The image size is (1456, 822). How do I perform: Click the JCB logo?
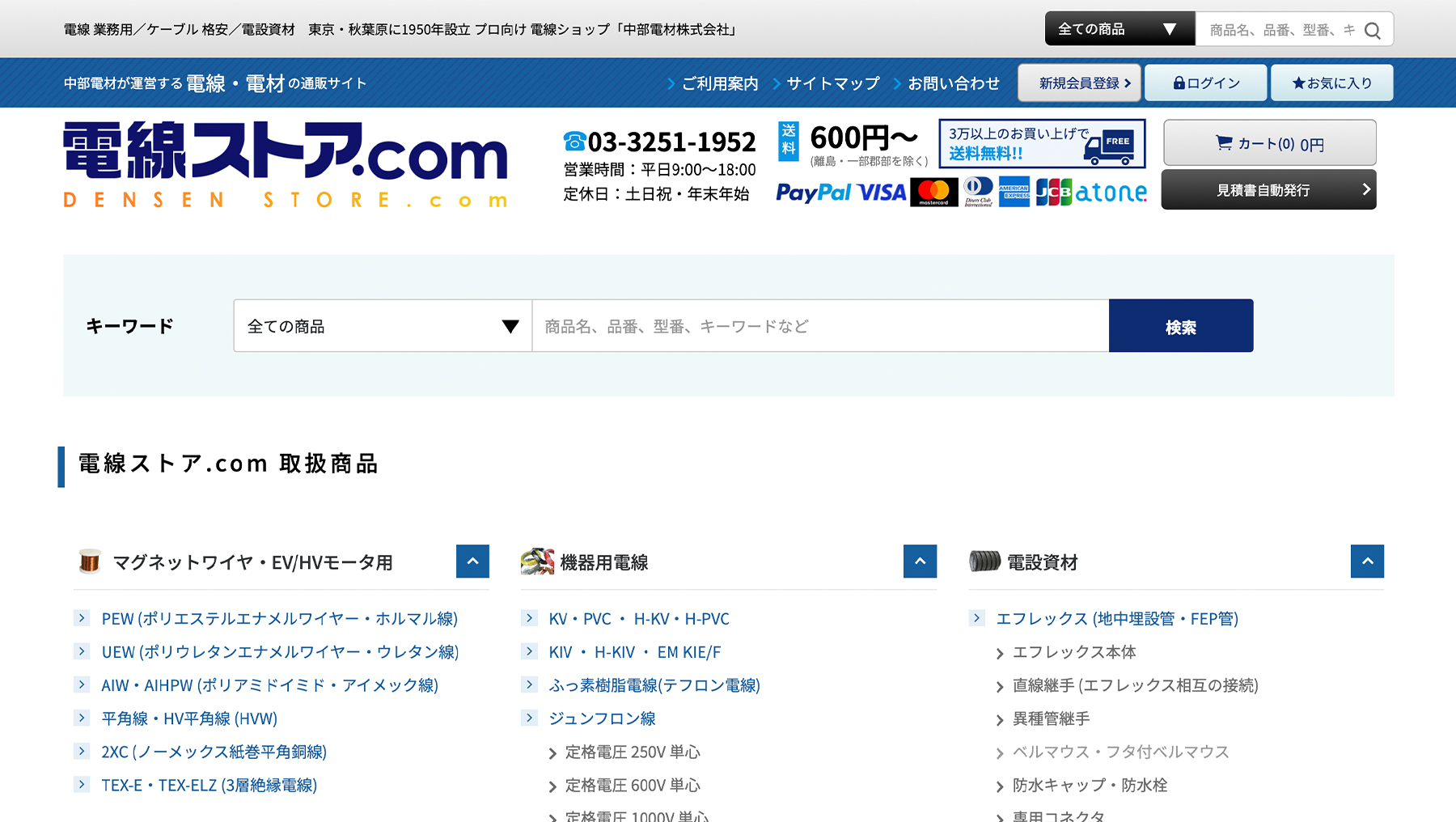coord(1053,193)
